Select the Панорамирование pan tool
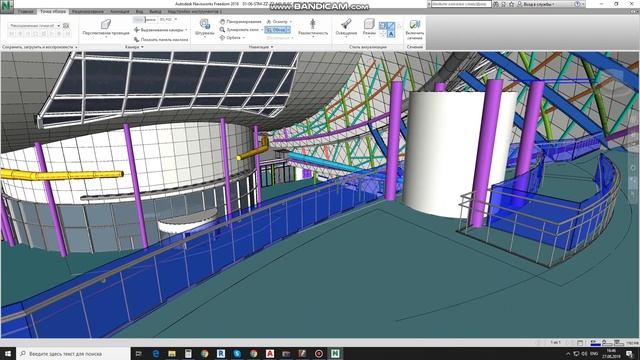The image size is (640, 360). [x=240, y=21]
